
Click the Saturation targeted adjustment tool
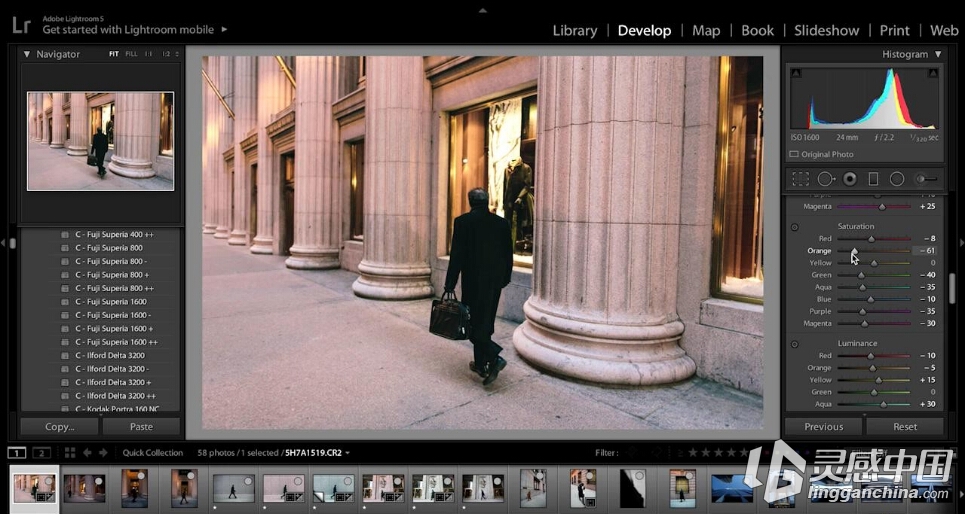click(x=795, y=227)
